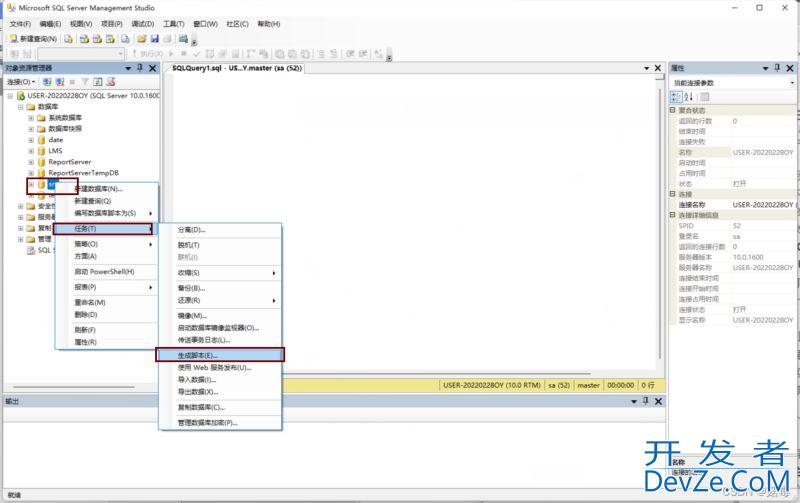Expand the ReportServer database node
Screen dimensions: 800x503
coord(31,162)
